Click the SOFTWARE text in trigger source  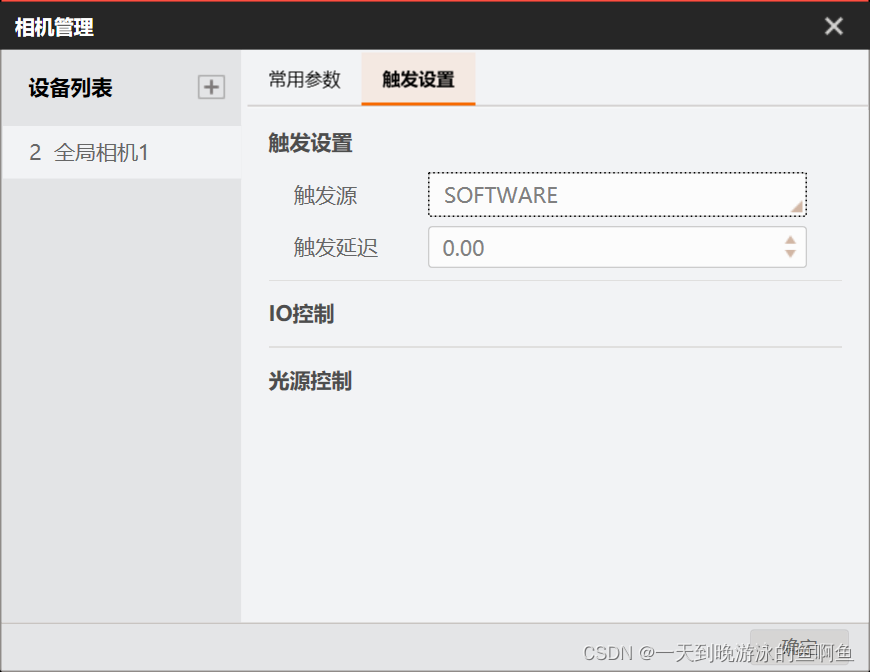click(x=499, y=195)
